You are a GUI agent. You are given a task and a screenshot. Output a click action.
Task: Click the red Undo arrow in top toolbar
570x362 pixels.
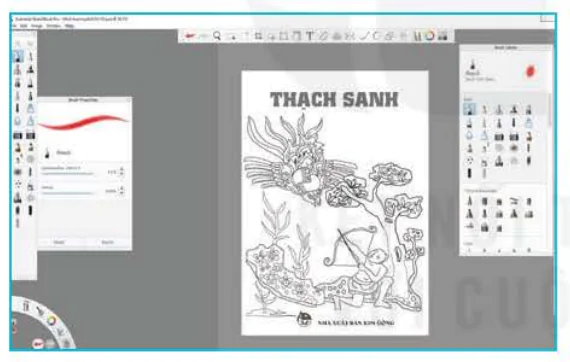click(x=189, y=36)
